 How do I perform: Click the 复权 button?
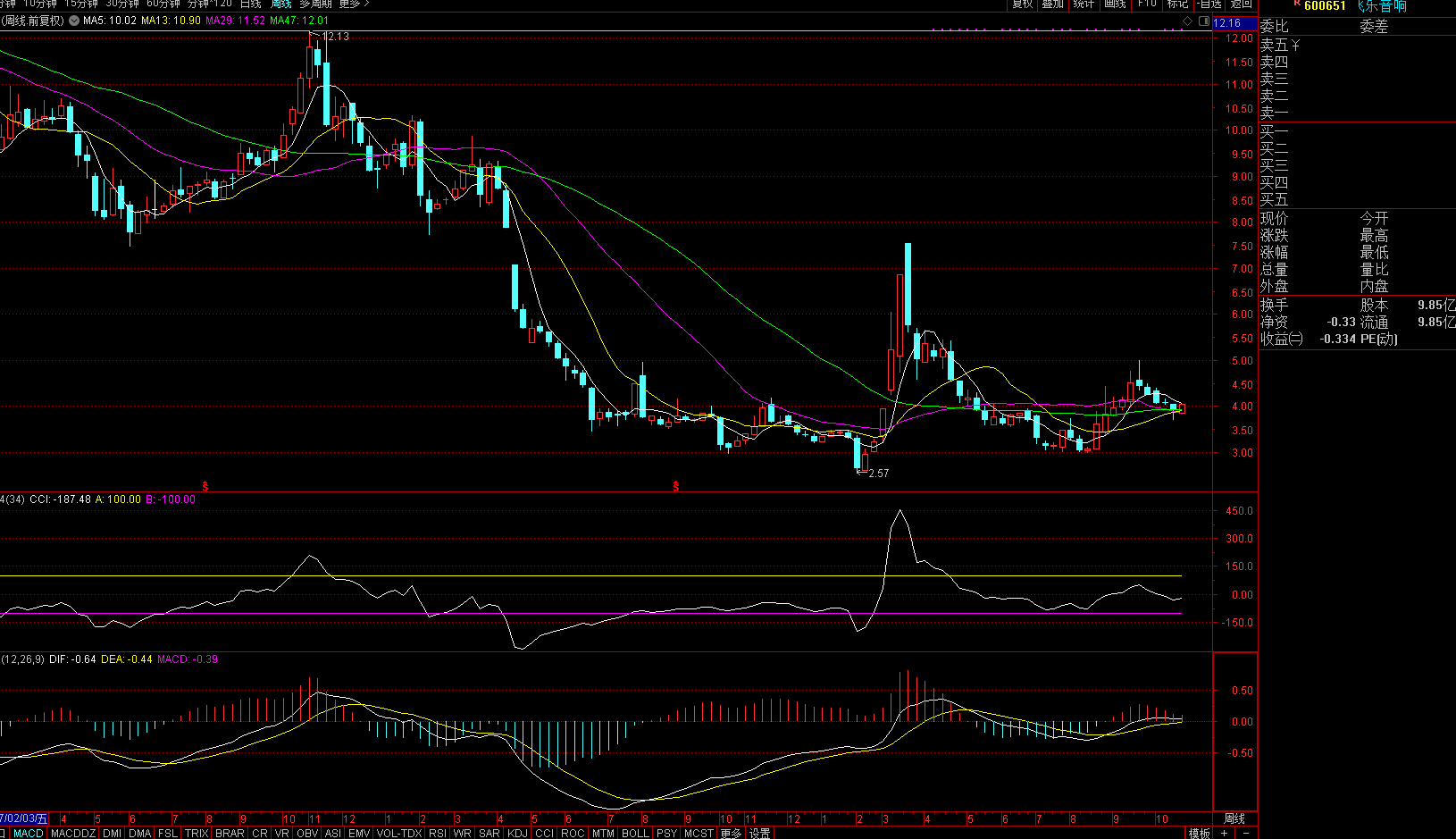[1022, 4]
